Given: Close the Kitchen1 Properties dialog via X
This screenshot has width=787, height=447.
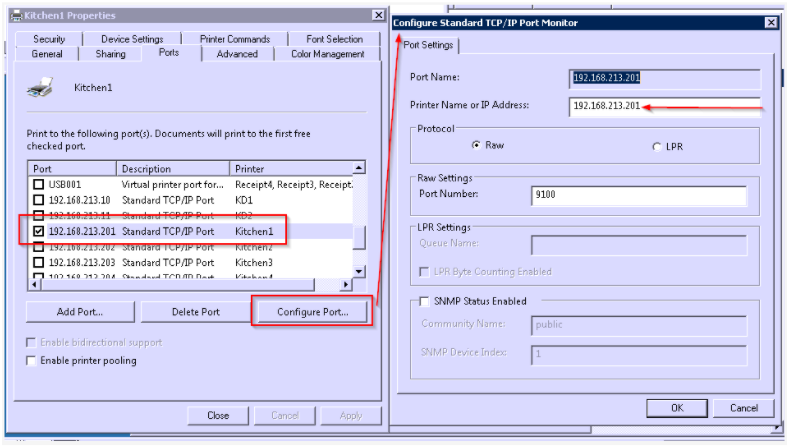Looking at the screenshot, I should coord(377,15).
